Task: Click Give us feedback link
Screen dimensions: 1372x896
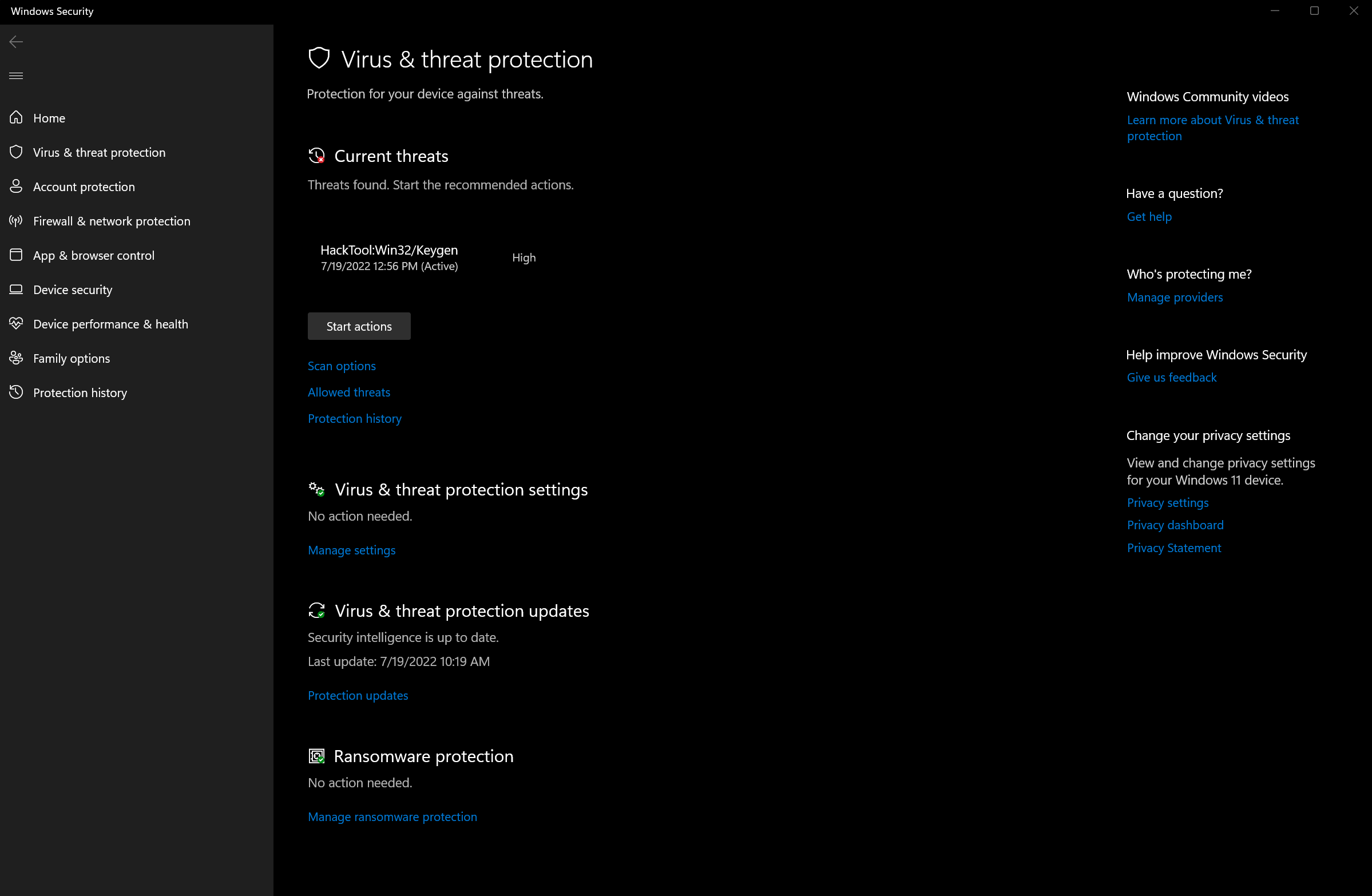Action: pyautogui.click(x=1171, y=377)
